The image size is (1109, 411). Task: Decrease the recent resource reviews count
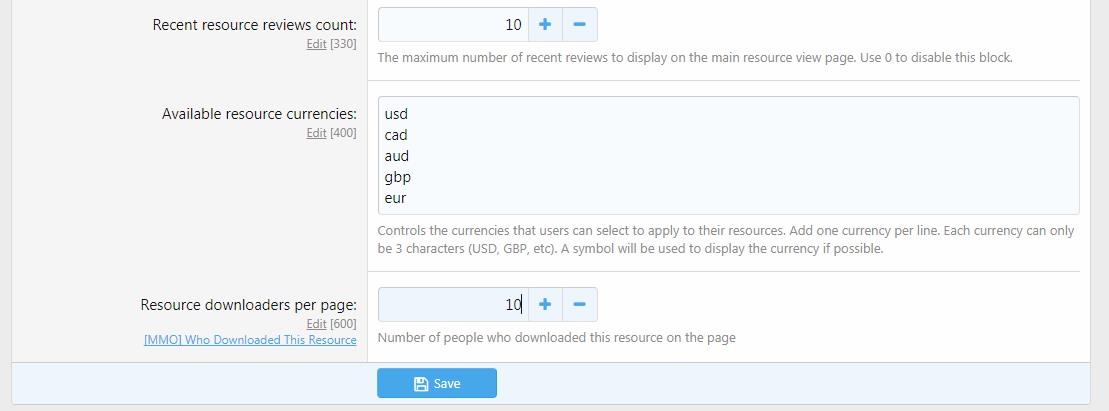pos(580,24)
